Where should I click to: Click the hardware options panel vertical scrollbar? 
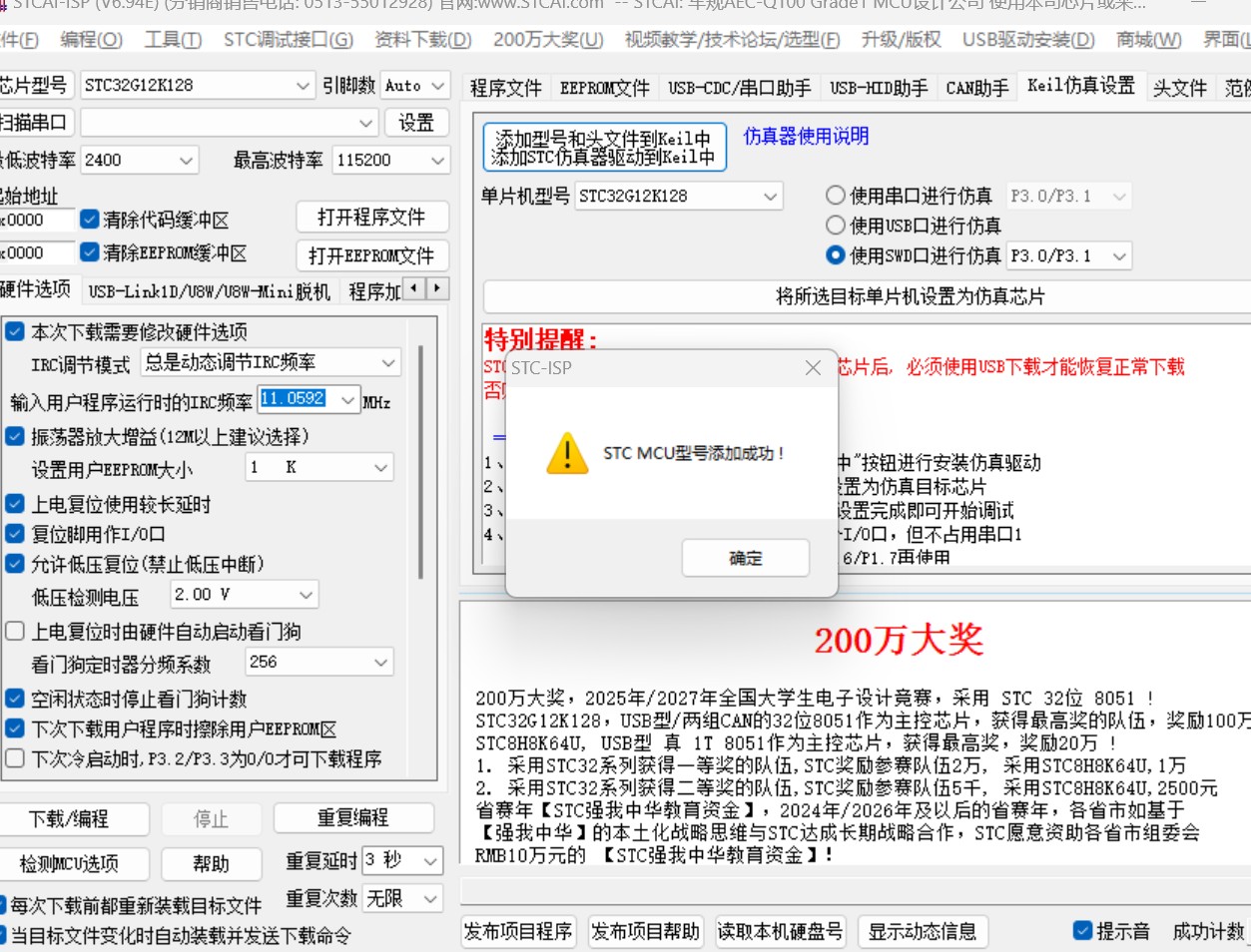420,461
